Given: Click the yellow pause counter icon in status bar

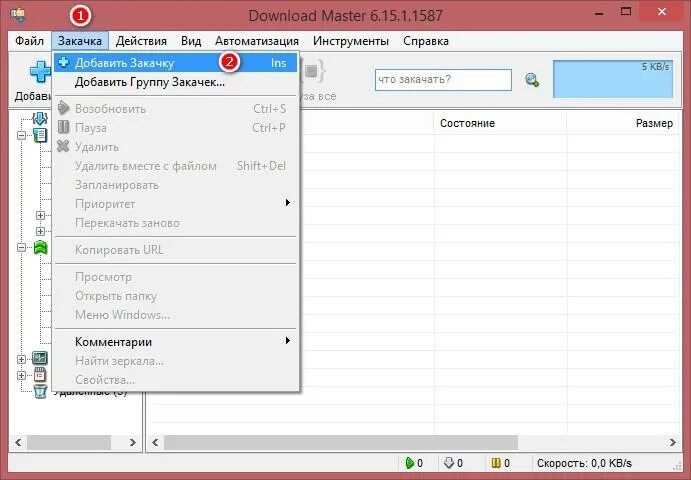Looking at the screenshot, I should [497, 463].
